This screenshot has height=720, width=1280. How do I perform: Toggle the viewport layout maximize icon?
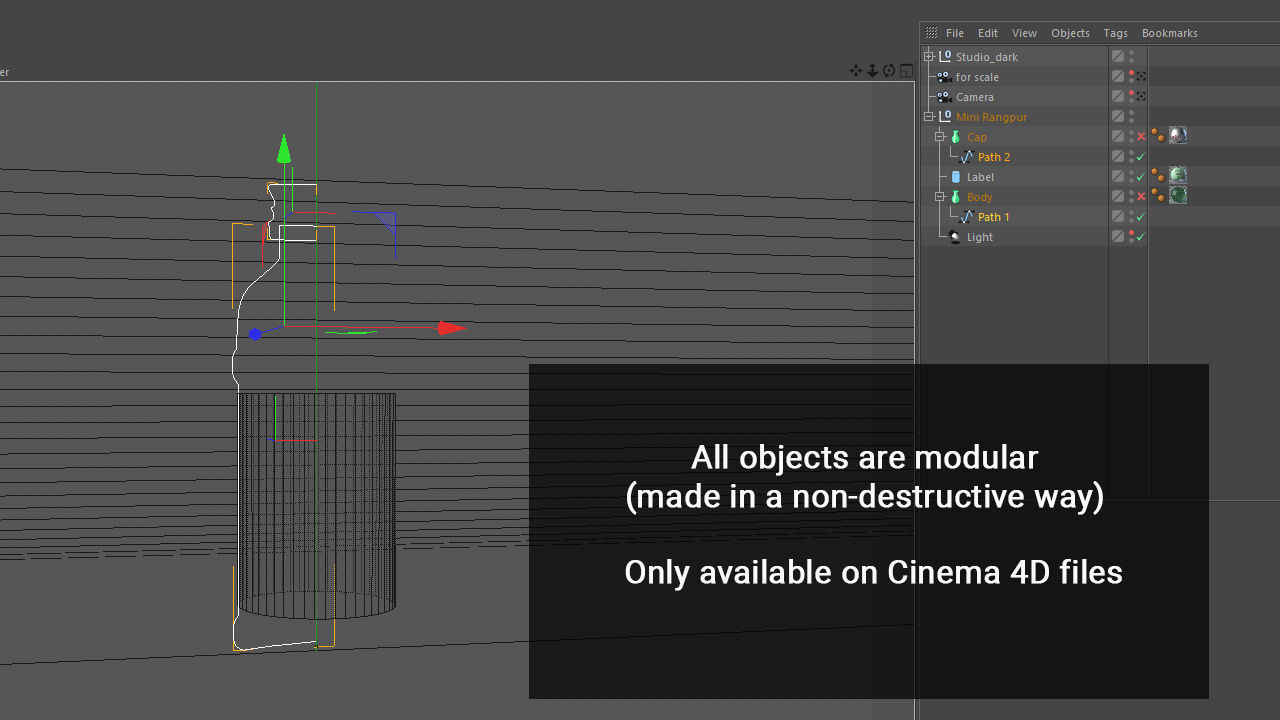pyautogui.click(x=906, y=71)
